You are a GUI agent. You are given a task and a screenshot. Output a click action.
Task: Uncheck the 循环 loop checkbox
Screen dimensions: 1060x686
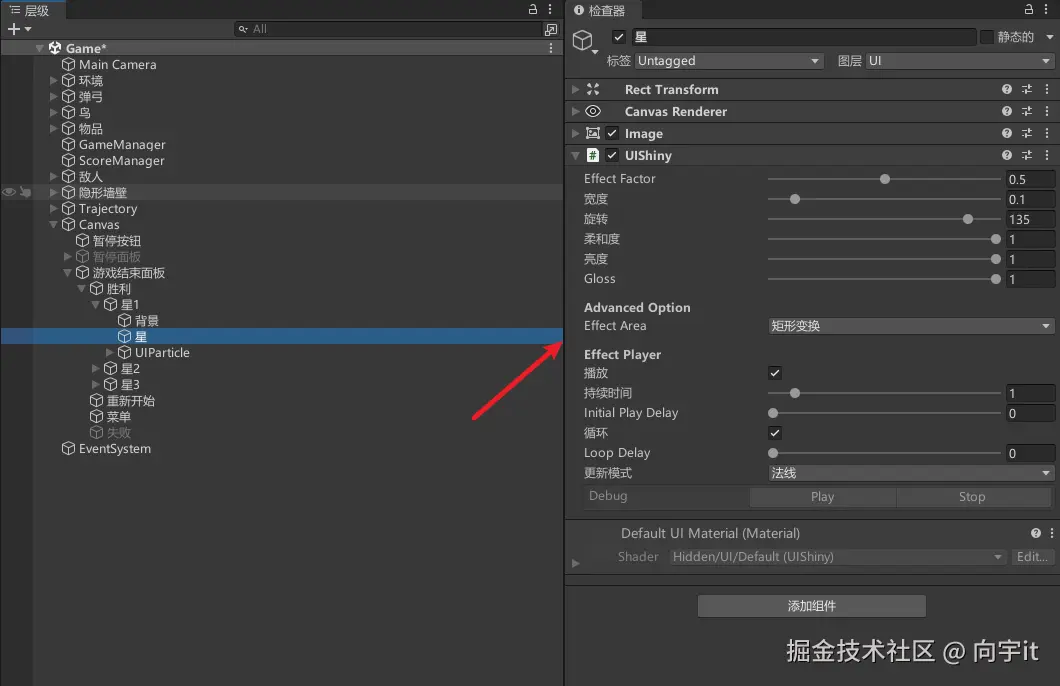point(775,433)
